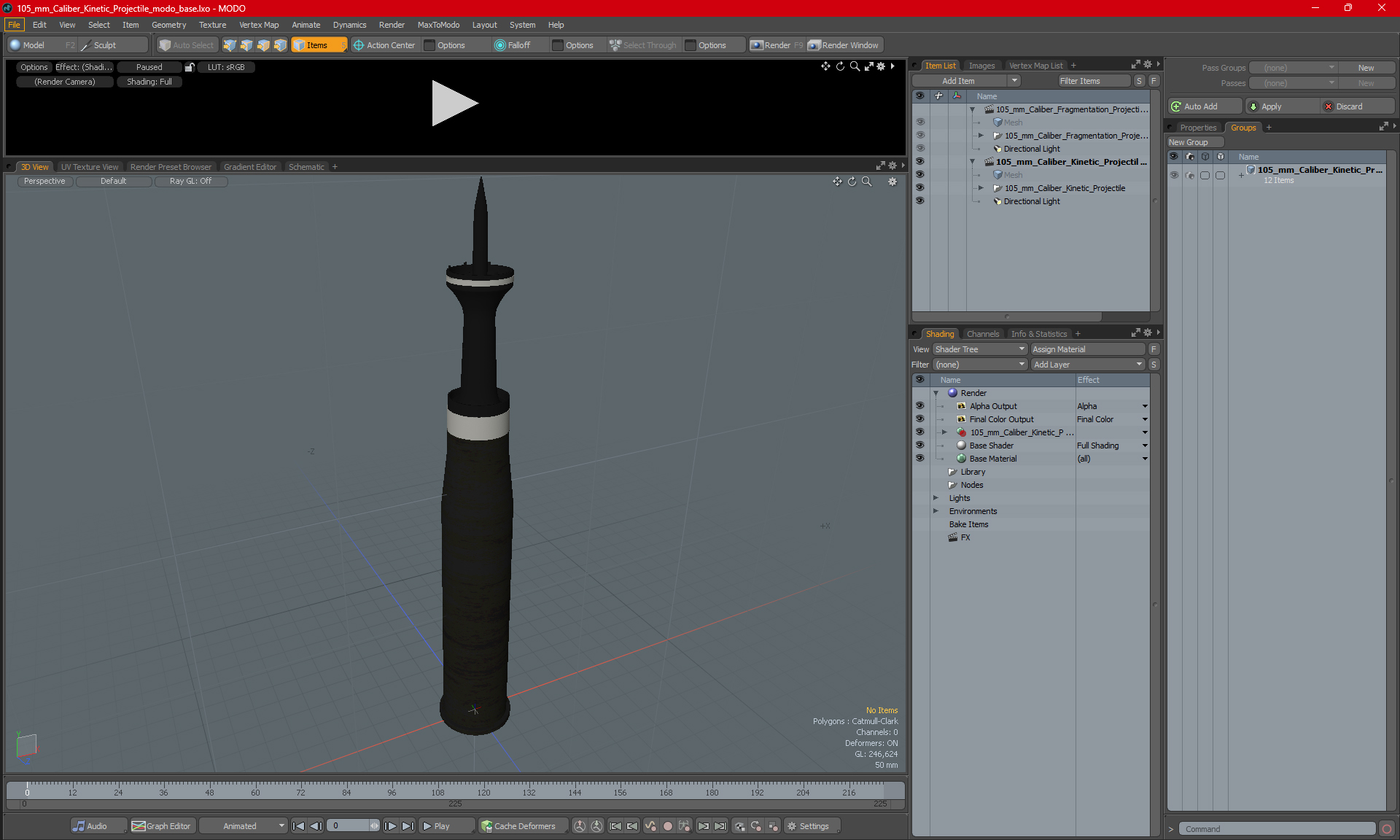
Task: Click the Falloff tool icon
Action: tap(500, 45)
